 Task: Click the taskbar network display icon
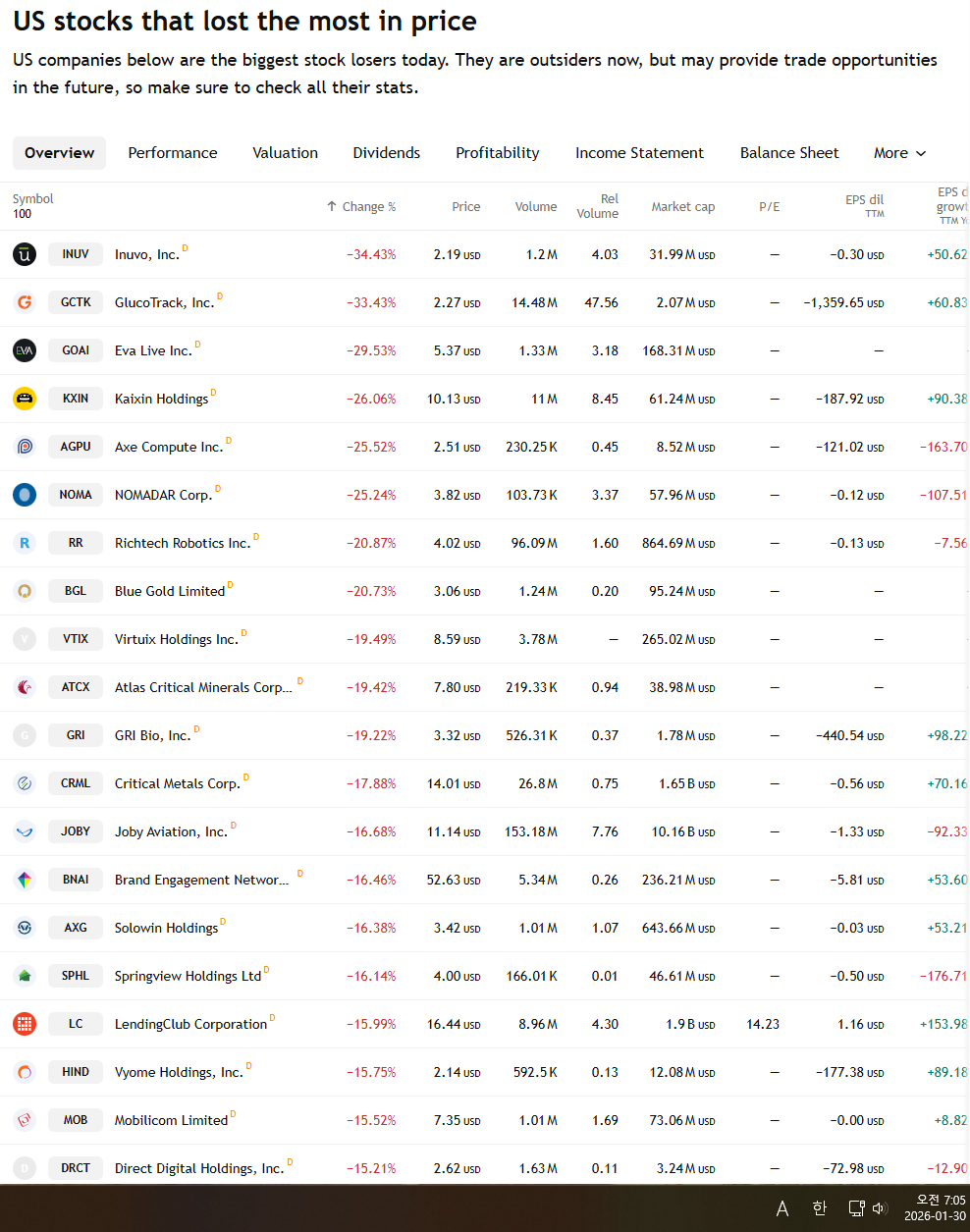click(x=856, y=1208)
